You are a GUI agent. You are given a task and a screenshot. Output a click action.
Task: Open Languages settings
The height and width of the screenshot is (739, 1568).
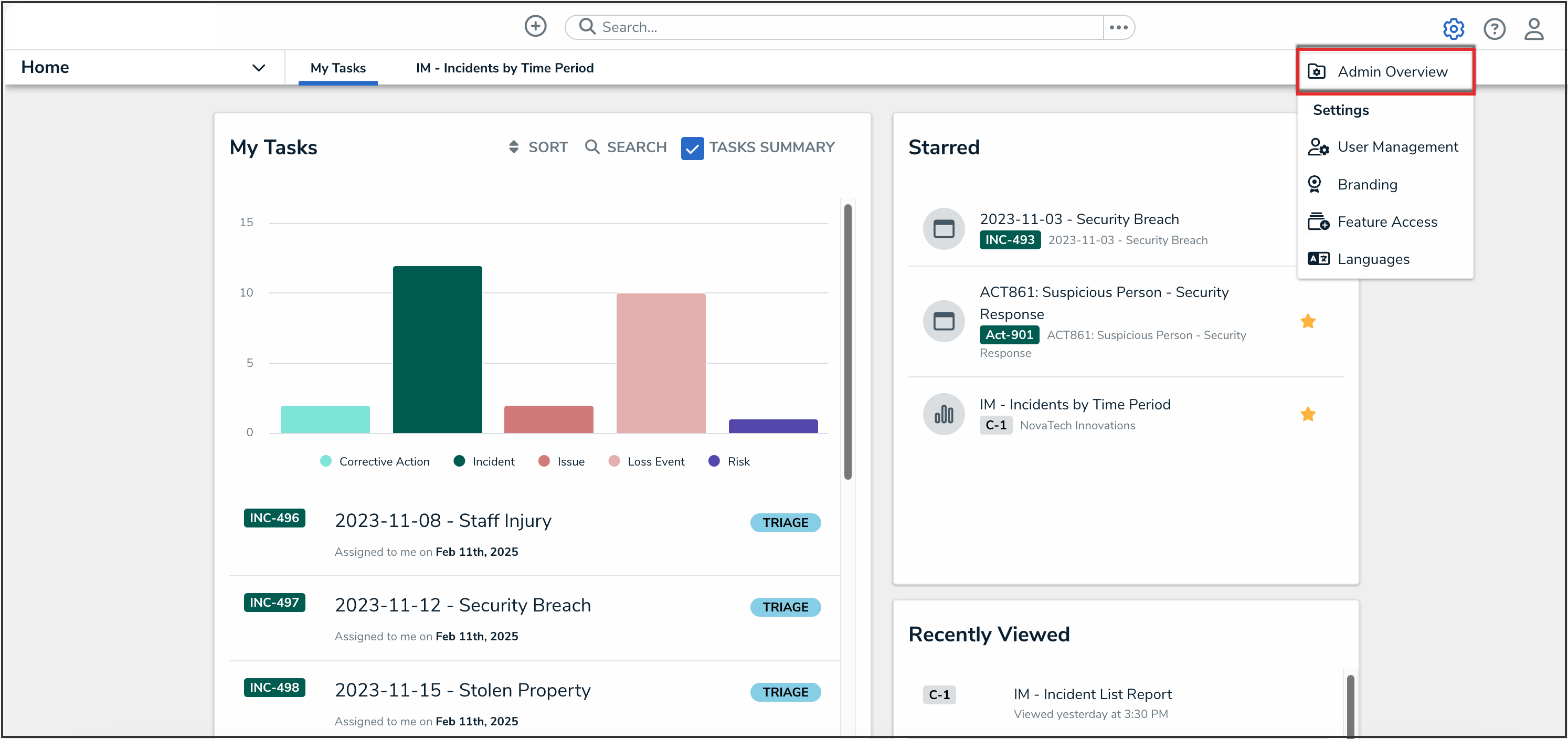[x=1373, y=259]
